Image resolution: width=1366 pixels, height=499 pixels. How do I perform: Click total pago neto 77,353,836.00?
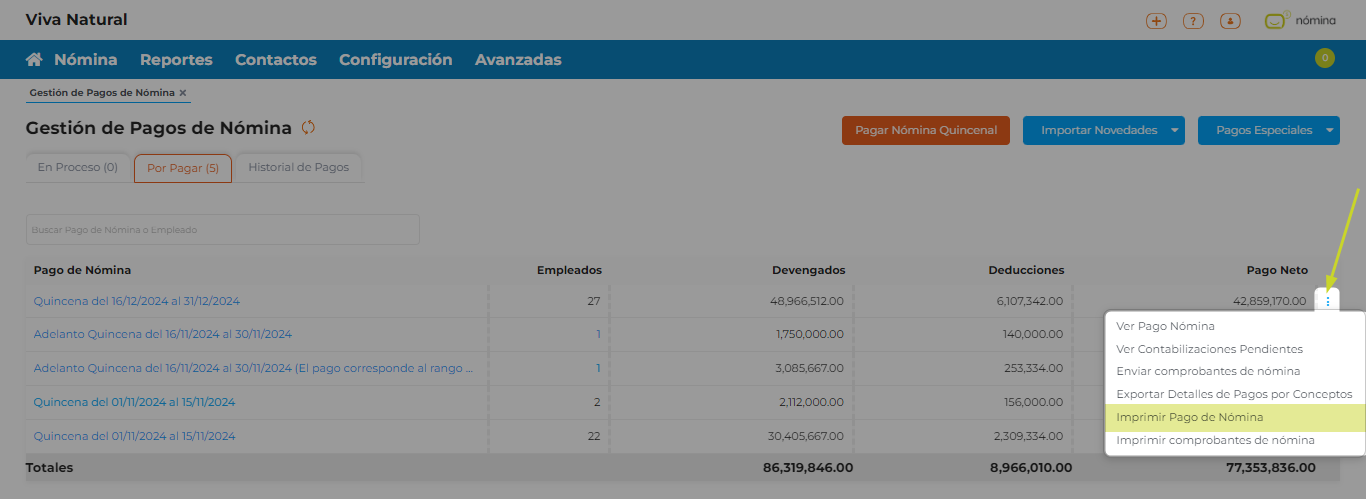click(1271, 467)
